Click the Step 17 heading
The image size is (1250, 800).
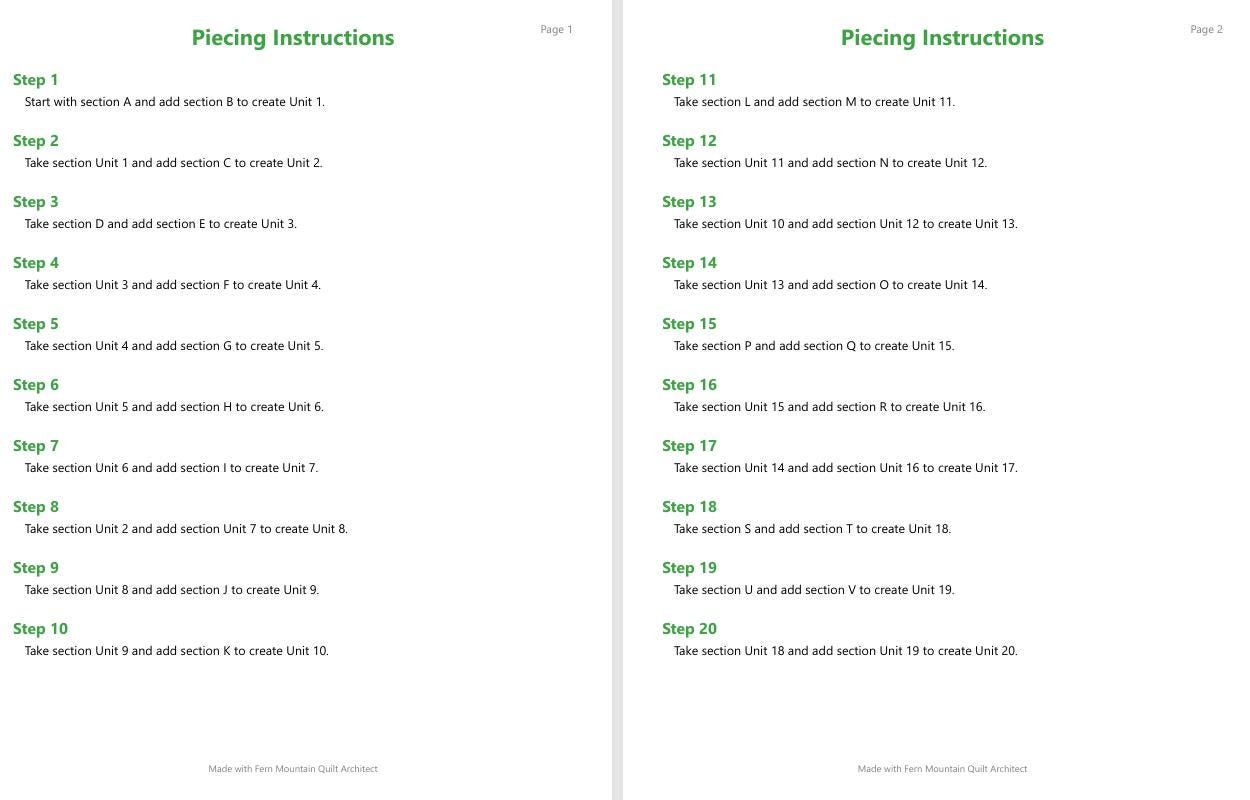click(689, 446)
